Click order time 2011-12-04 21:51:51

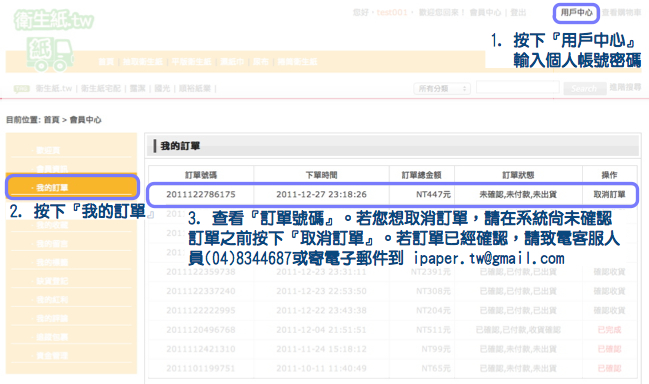(322, 330)
